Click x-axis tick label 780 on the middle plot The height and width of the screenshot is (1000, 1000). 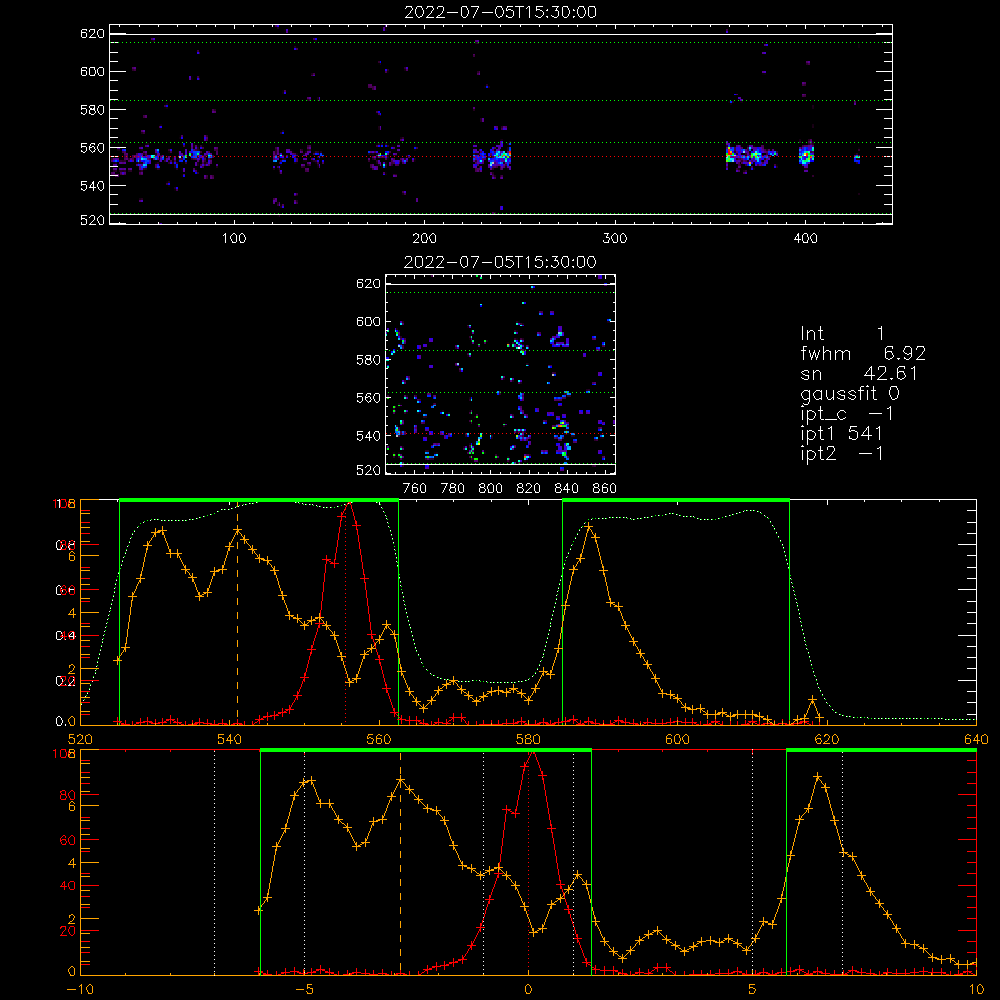[x=453, y=489]
